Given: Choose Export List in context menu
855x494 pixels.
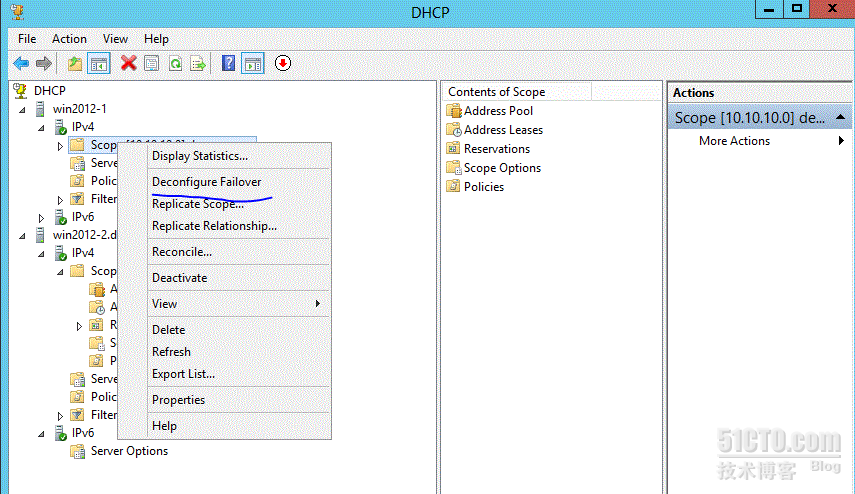Looking at the screenshot, I should pyautogui.click(x=239, y=374).
